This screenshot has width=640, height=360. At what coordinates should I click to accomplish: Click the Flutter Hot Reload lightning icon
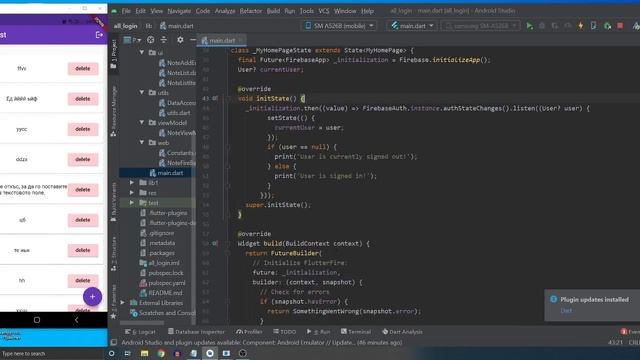tap(580, 26)
